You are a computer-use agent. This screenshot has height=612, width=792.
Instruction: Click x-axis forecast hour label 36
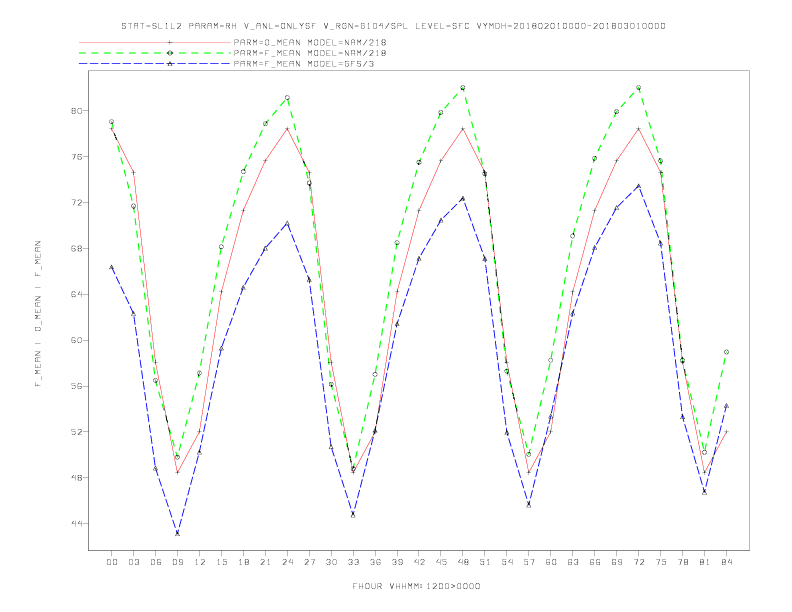point(375,562)
